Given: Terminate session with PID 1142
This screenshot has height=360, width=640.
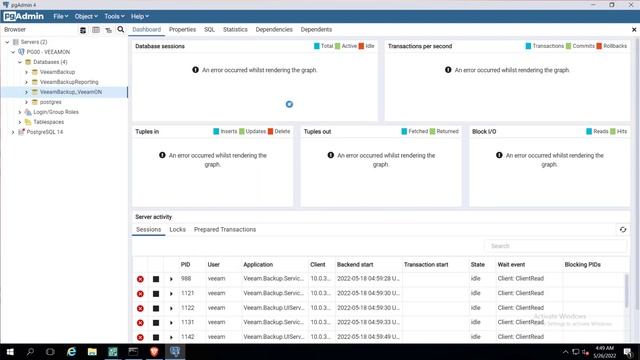Looking at the screenshot, I should pyautogui.click(x=140, y=338).
